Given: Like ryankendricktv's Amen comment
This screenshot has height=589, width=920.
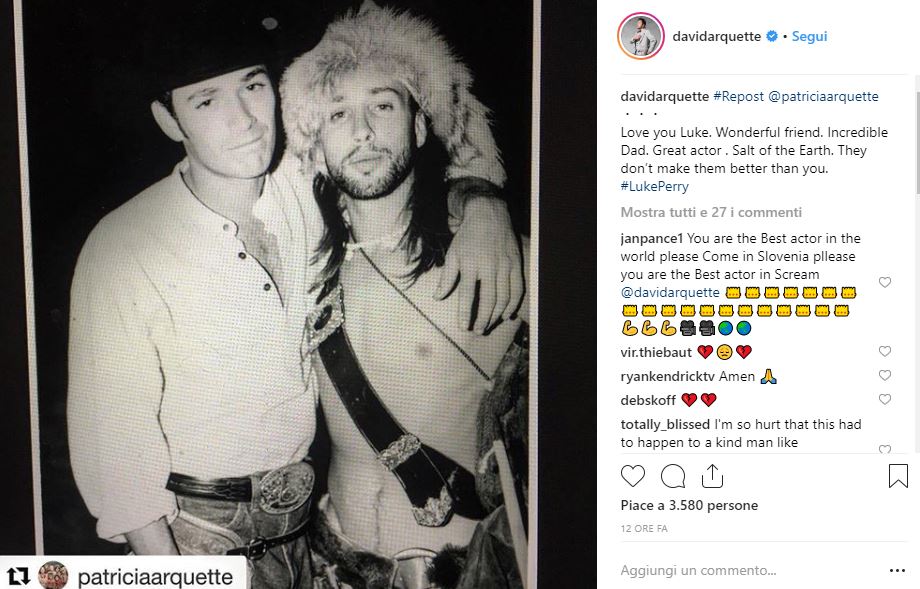Looking at the screenshot, I should [885, 375].
